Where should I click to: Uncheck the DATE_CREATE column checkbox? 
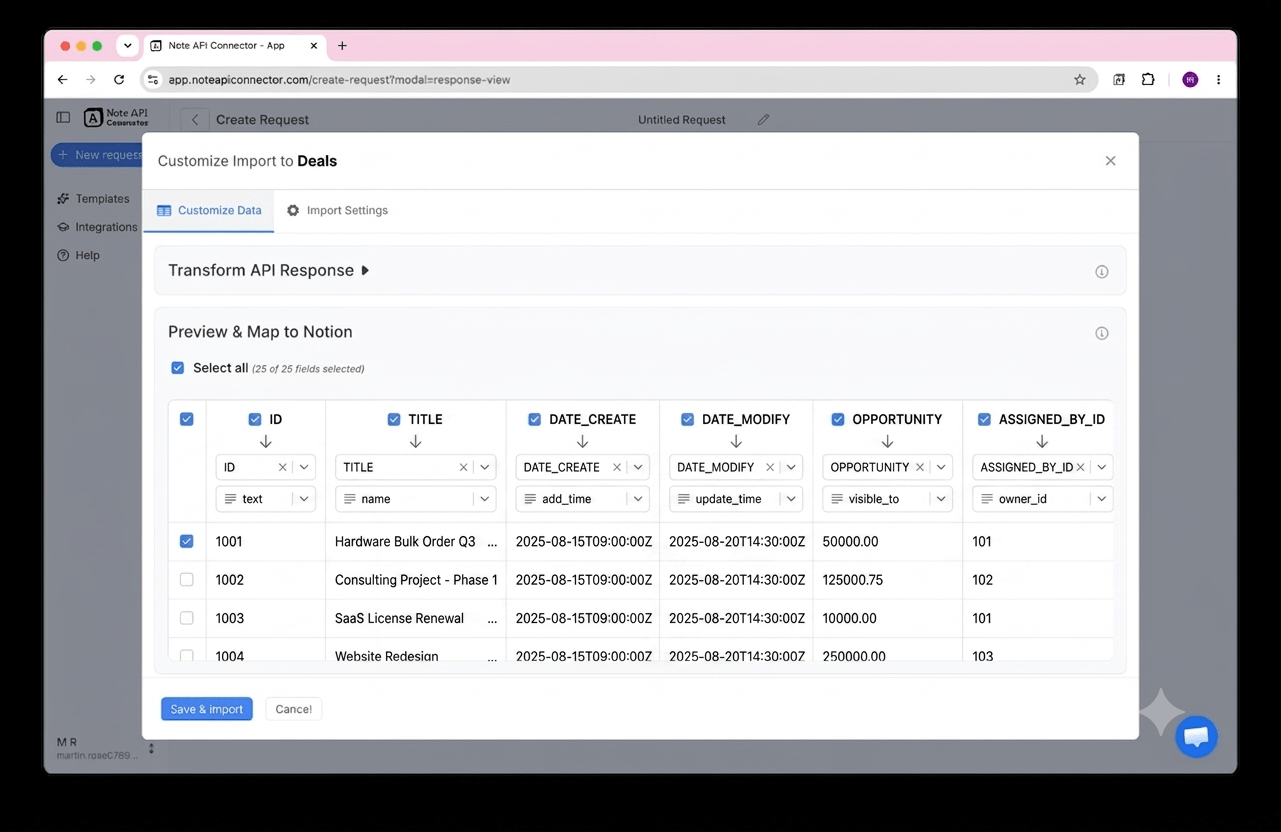tap(535, 420)
